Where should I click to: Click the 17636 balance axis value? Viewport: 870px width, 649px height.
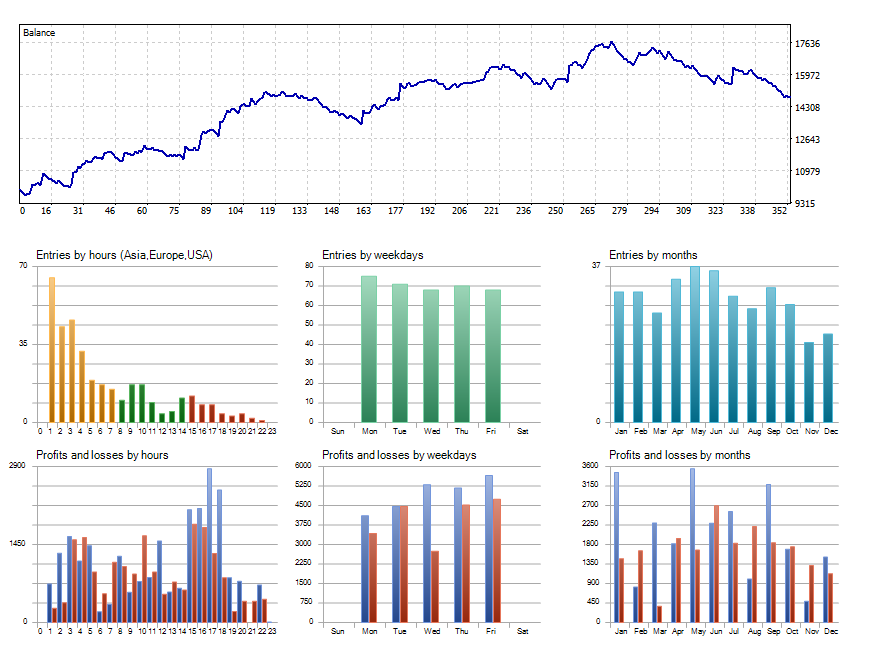click(x=807, y=44)
